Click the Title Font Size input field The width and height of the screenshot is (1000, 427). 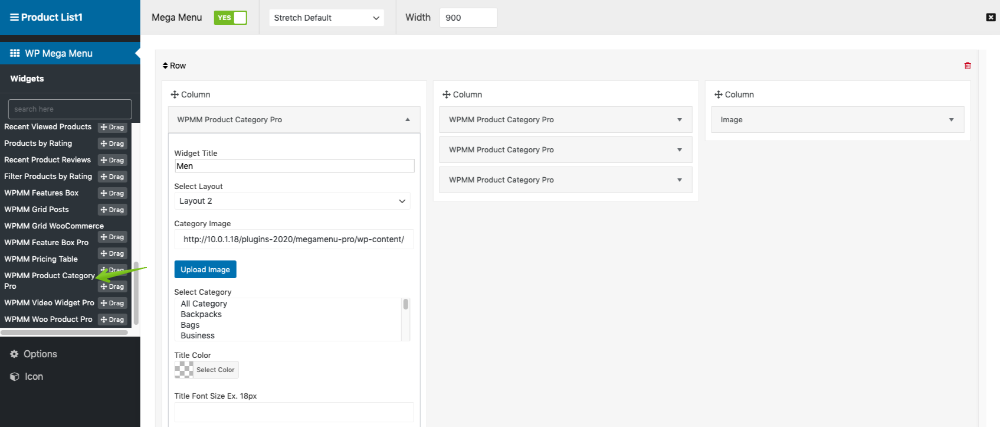[294, 412]
